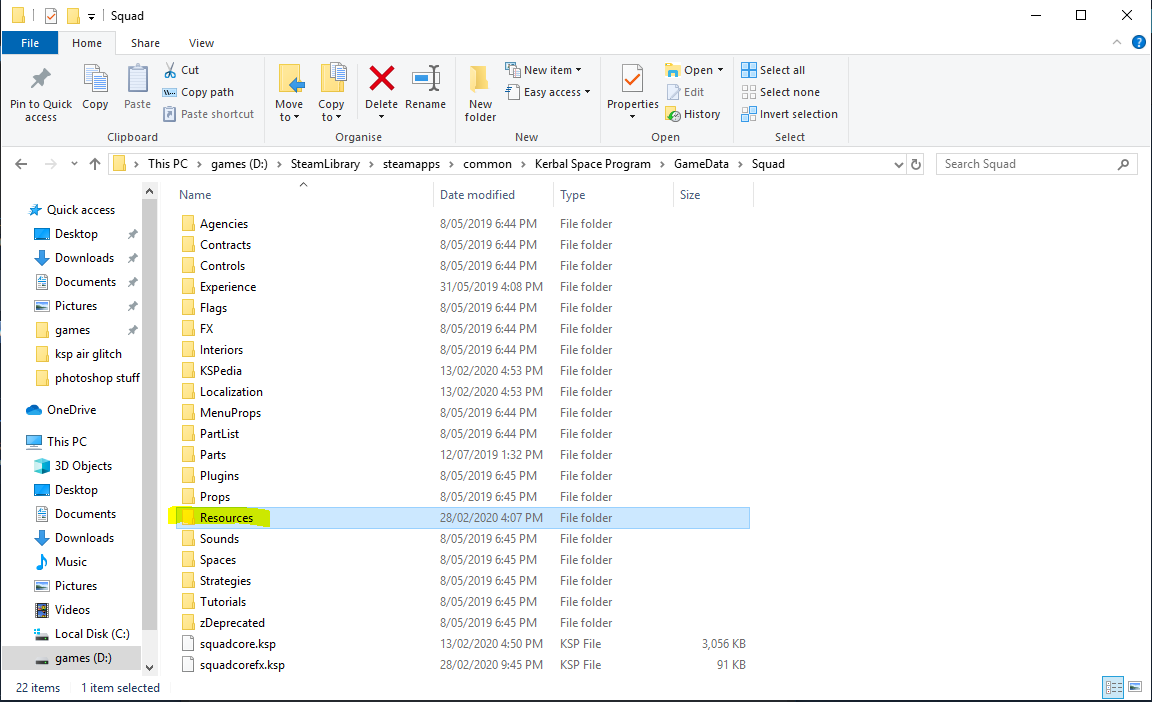This screenshot has height=702, width=1152.
Task: Refresh the current folder view
Action: pyautogui.click(x=916, y=164)
